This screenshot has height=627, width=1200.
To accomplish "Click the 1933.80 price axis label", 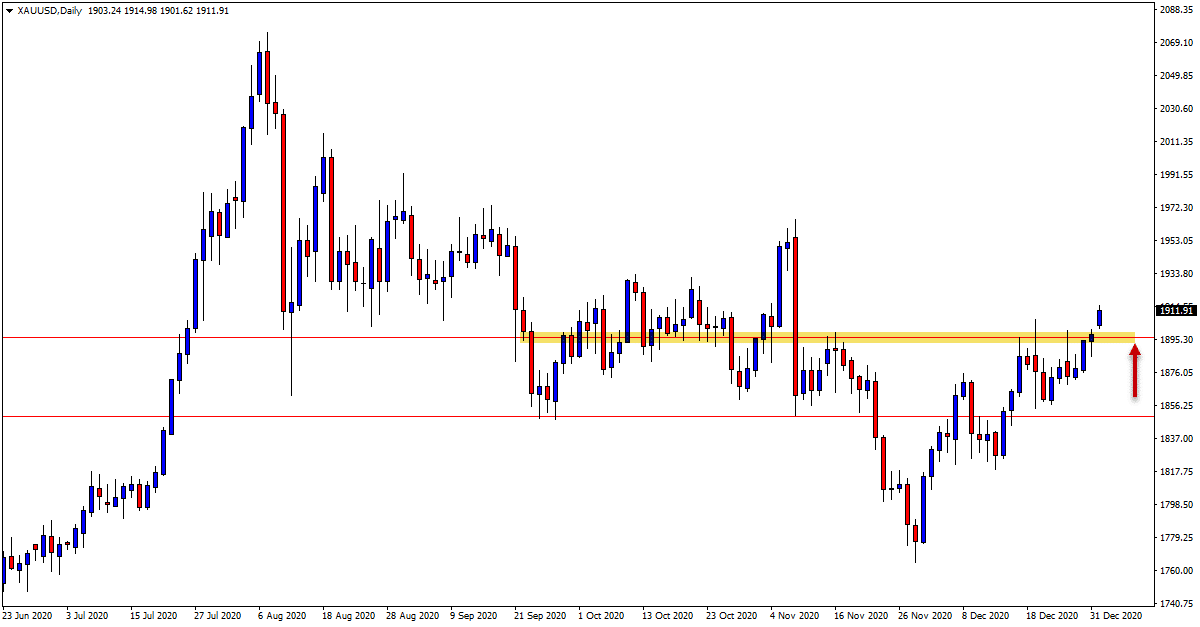I will coord(1176,274).
